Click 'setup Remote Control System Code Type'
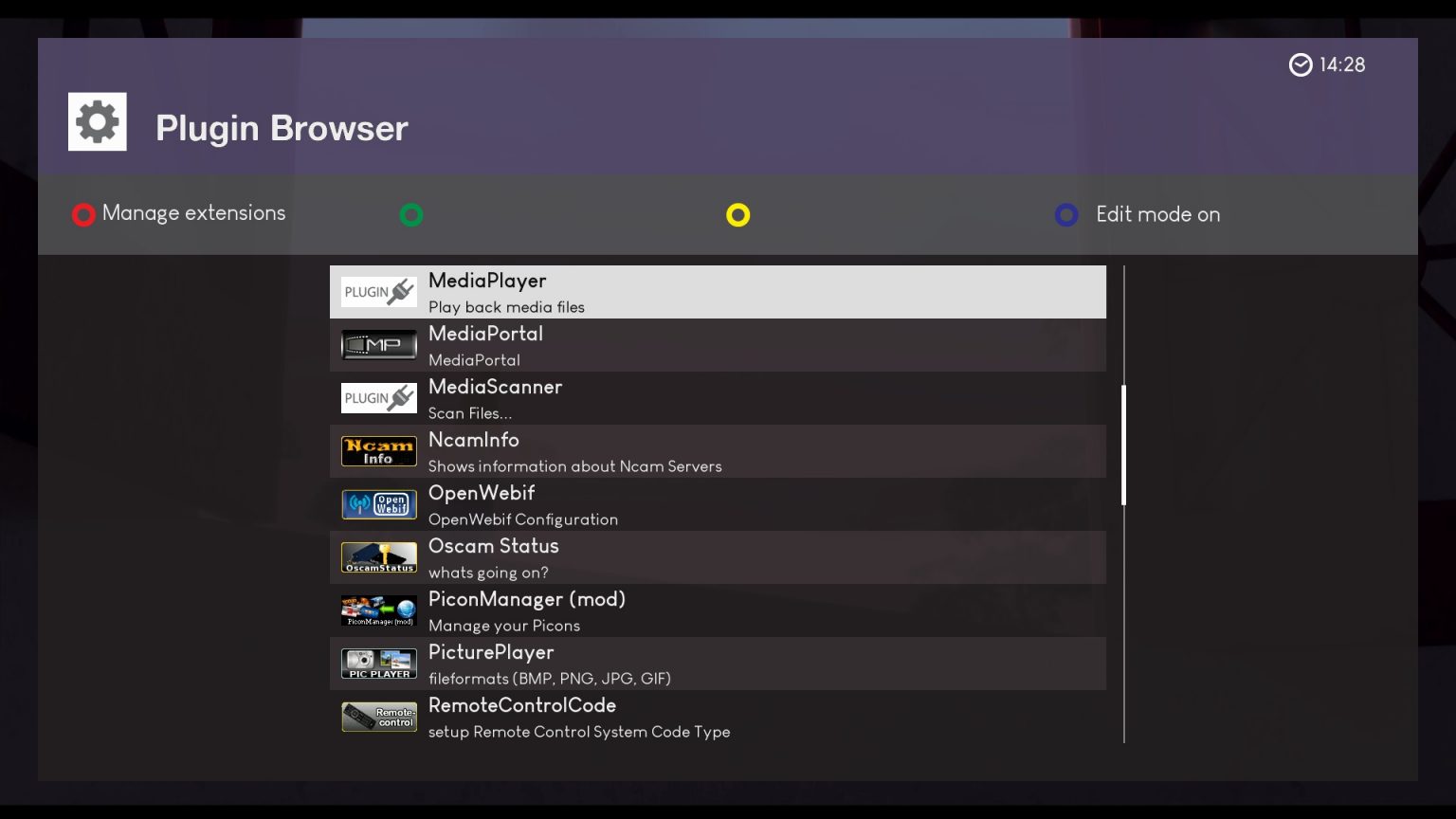 click(579, 732)
